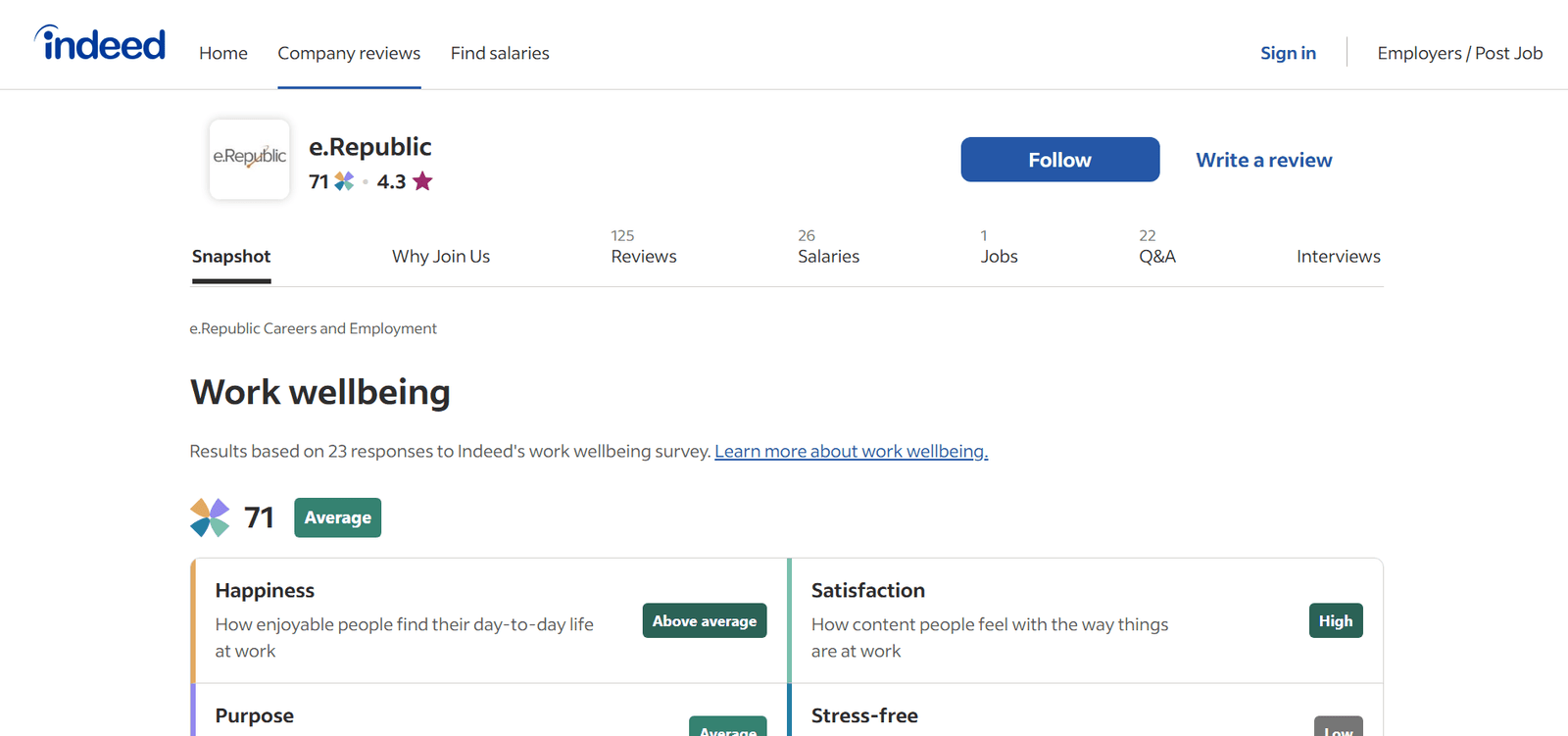The image size is (1568, 736).
Task: Click the large 71 wellbeing score
Action: click(x=260, y=517)
